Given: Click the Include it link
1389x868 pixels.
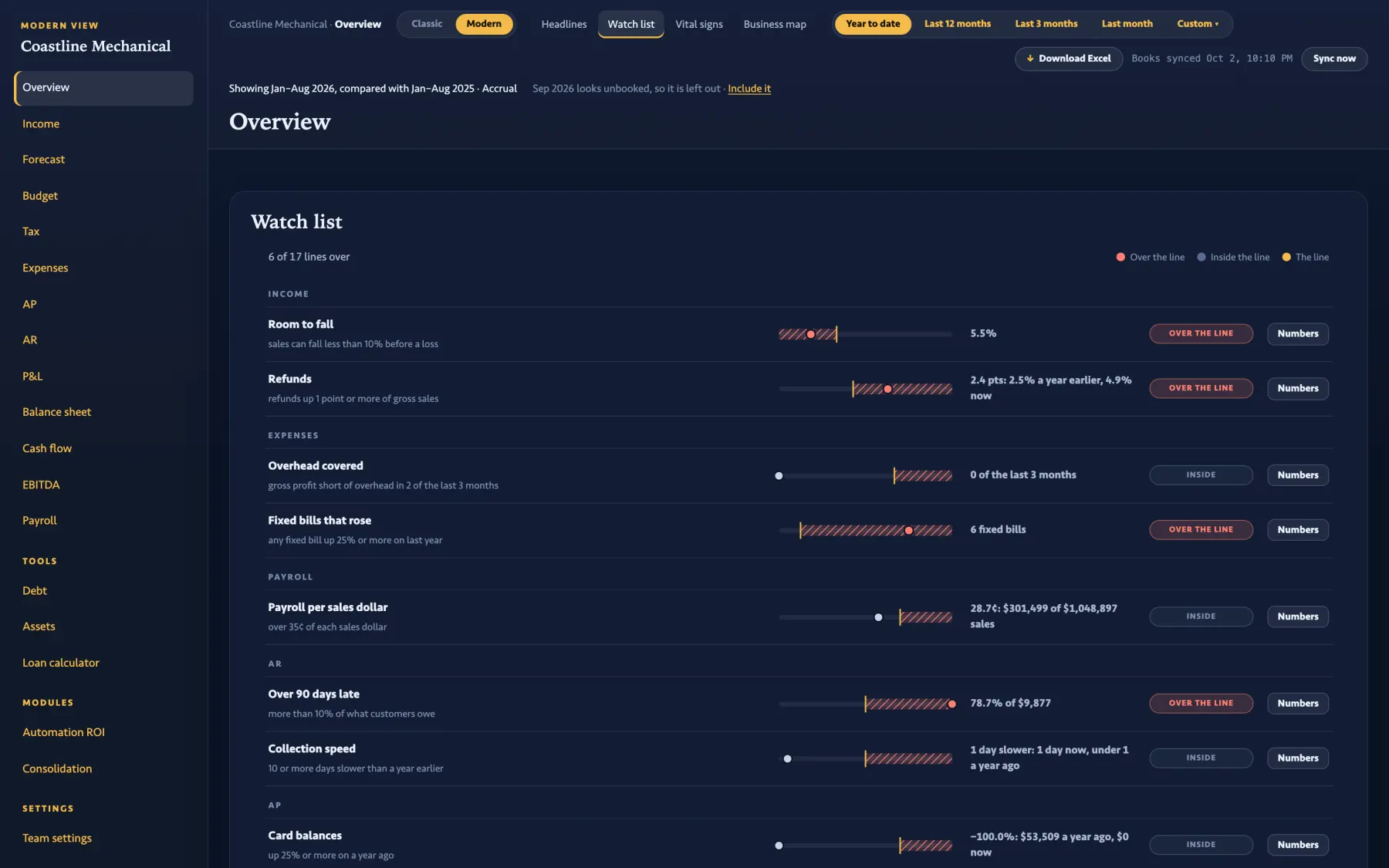Looking at the screenshot, I should tap(749, 89).
